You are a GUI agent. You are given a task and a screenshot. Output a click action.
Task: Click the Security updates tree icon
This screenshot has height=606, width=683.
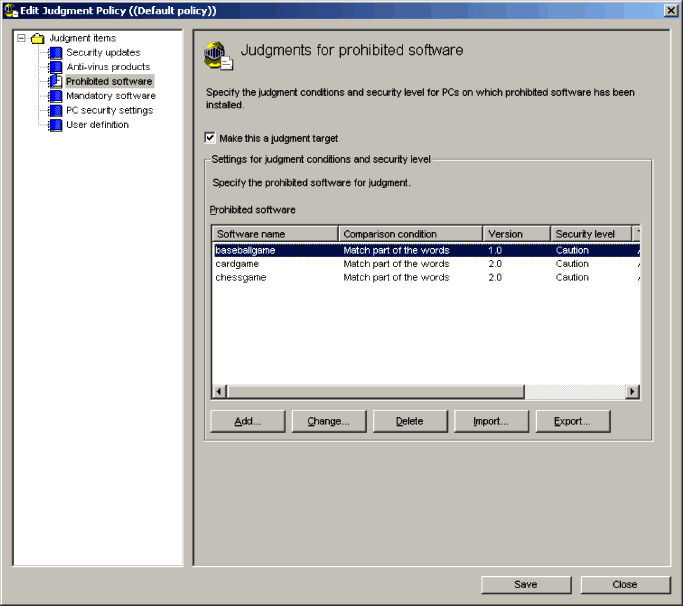tap(56, 53)
